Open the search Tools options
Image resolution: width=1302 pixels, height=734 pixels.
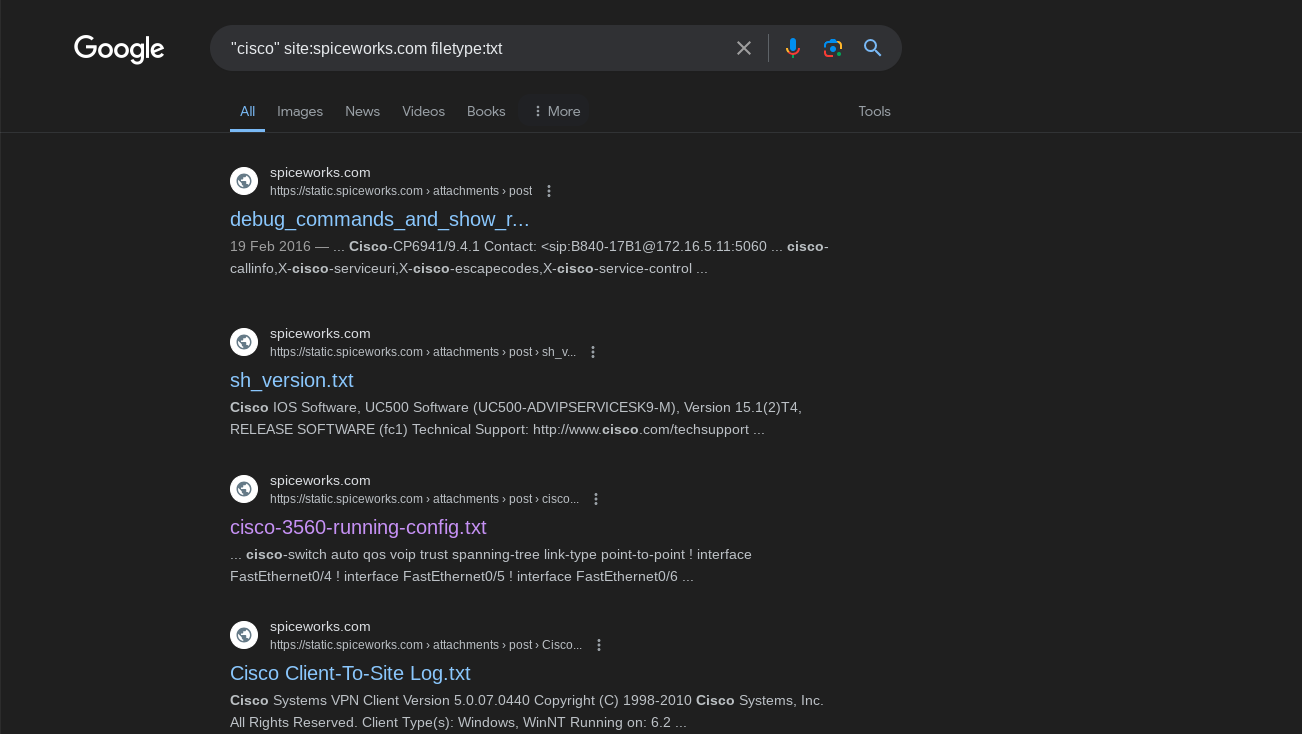[874, 111]
